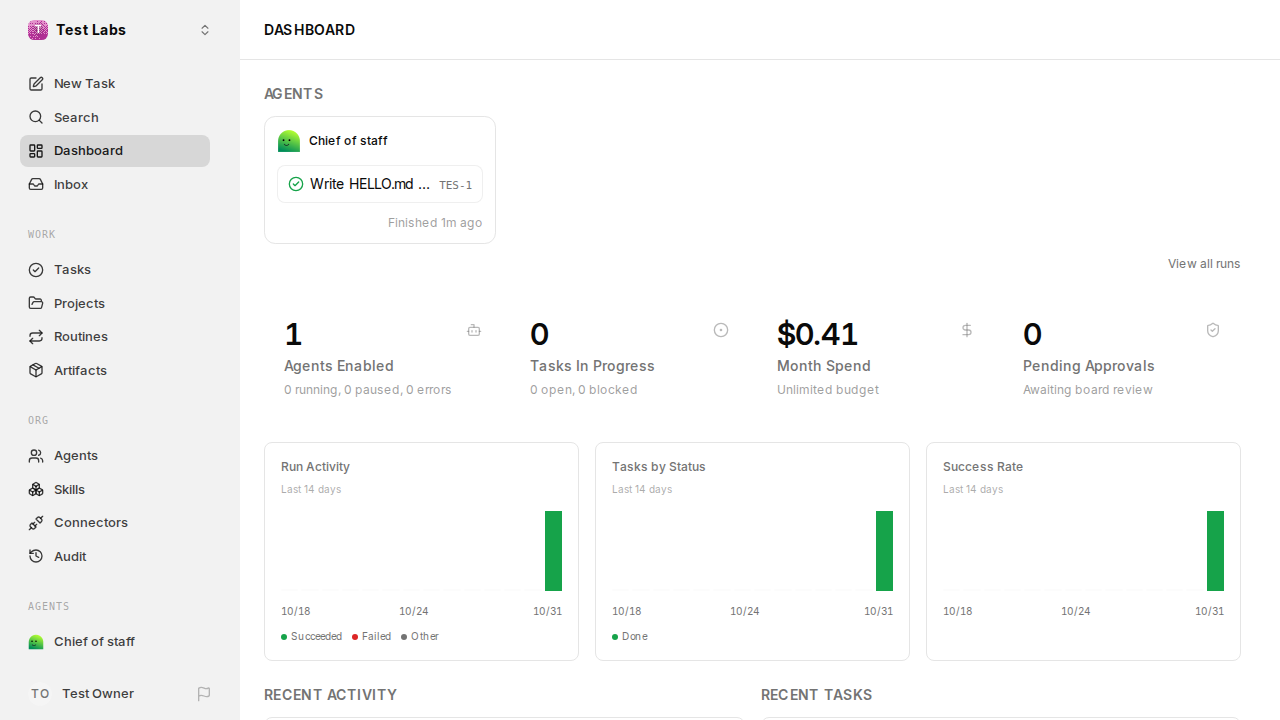Image resolution: width=1280 pixels, height=720 pixels.
Task: Click the flag icon beside Test Owner
Action: click(x=204, y=694)
